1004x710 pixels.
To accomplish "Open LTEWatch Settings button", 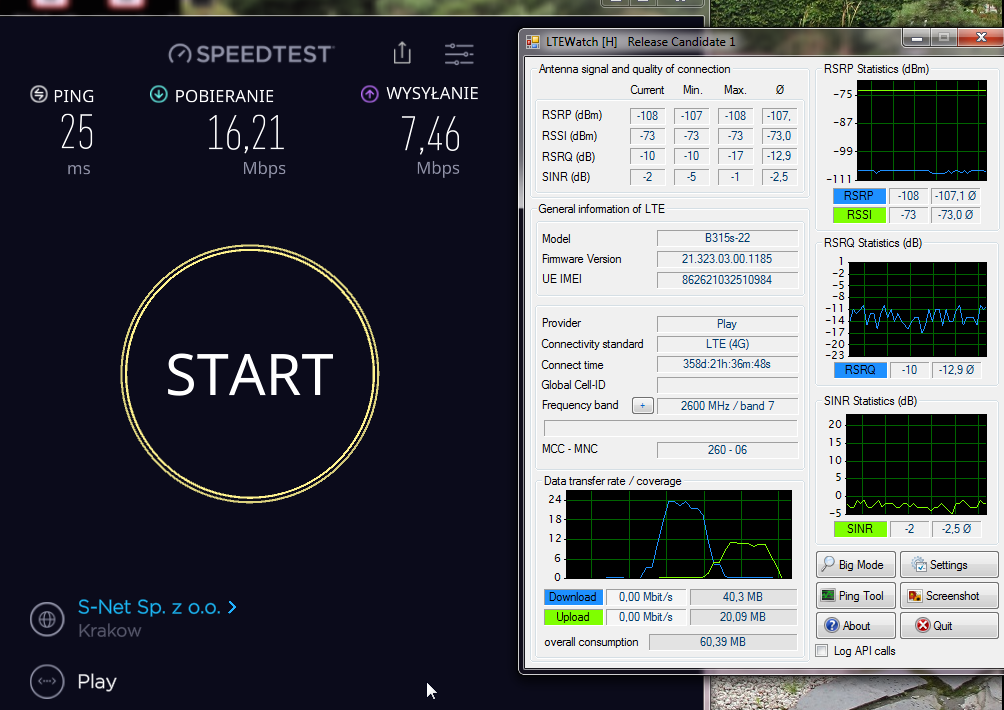I will coord(948,565).
